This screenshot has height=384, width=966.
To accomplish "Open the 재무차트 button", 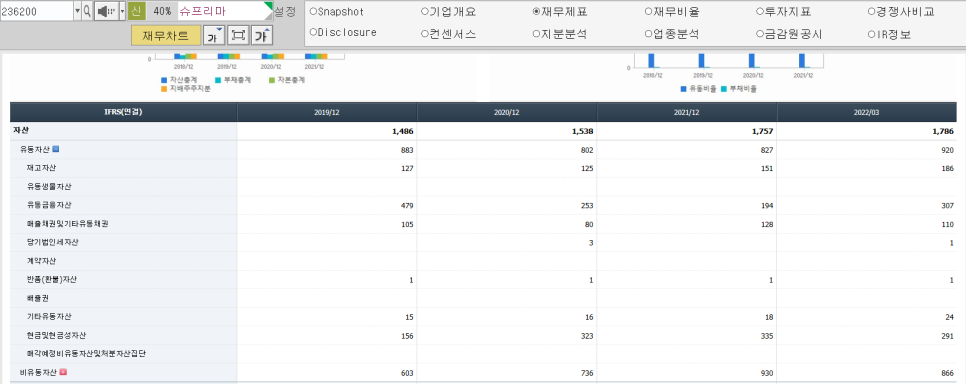I will coord(166,36).
